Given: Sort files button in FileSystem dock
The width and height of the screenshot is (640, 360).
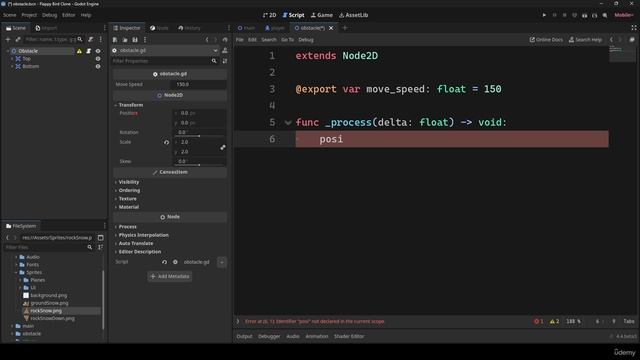Looking at the screenshot, I should pyautogui.click(x=100, y=247).
